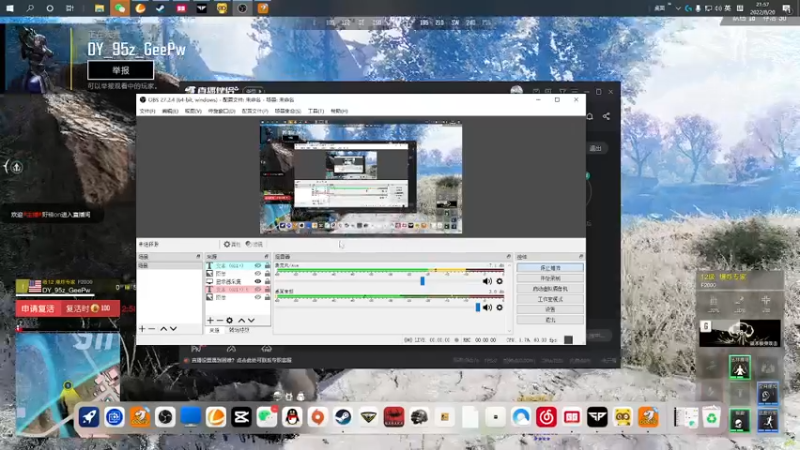Launch Steam from the bottom dock
This screenshot has height=450, width=800.
pos(343,417)
